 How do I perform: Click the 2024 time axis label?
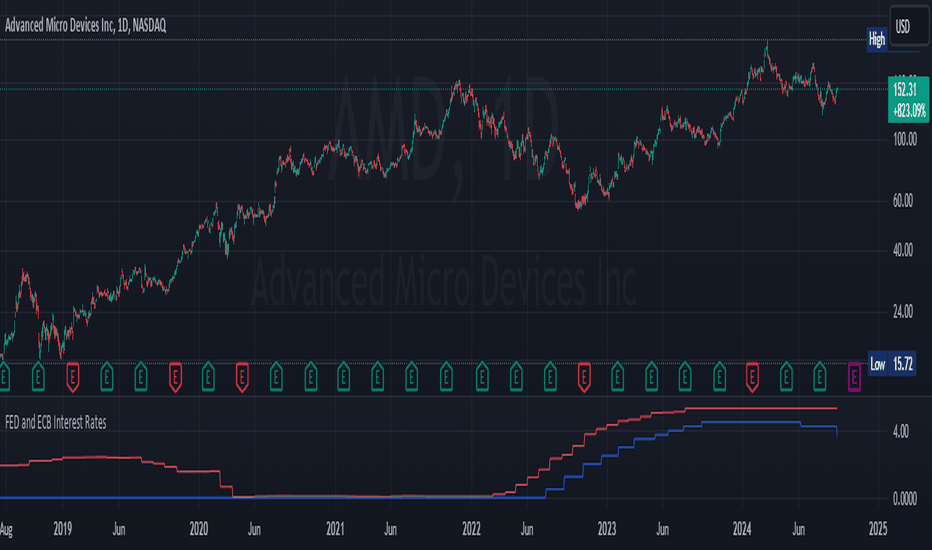click(742, 529)
